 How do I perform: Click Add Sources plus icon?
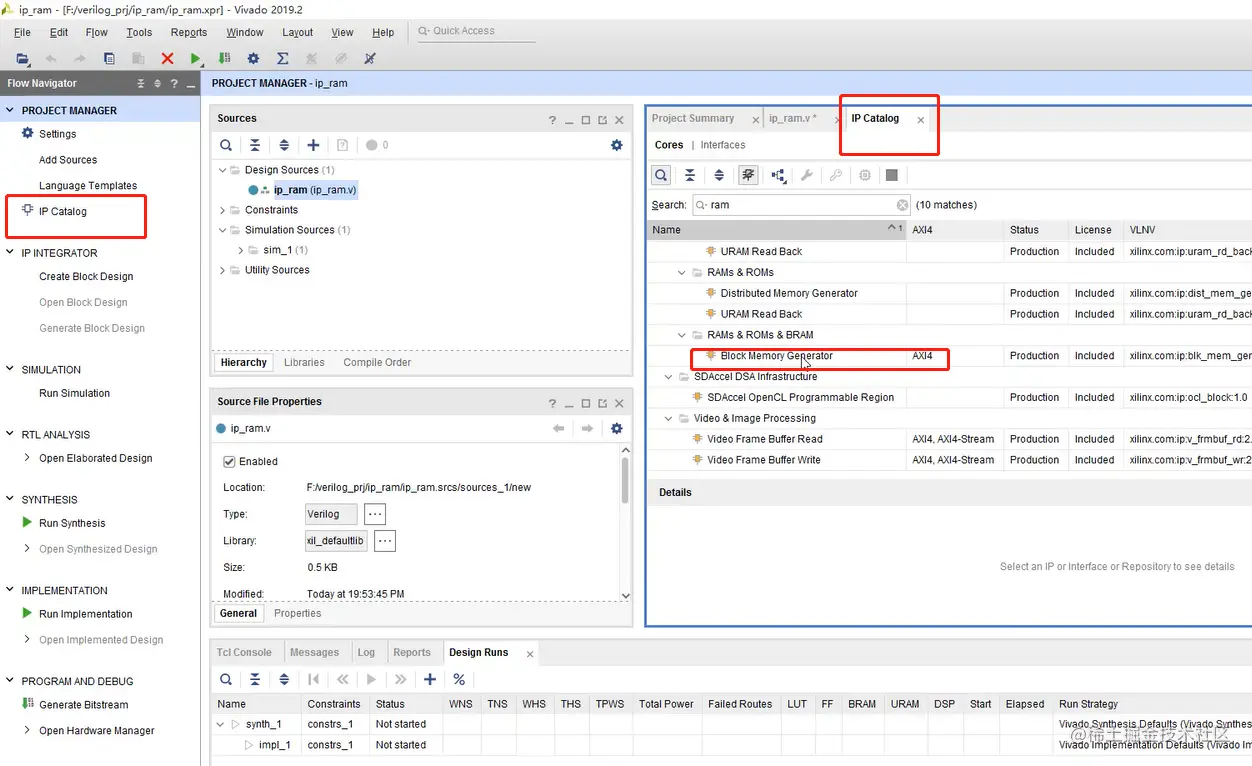tap(313, 145)
